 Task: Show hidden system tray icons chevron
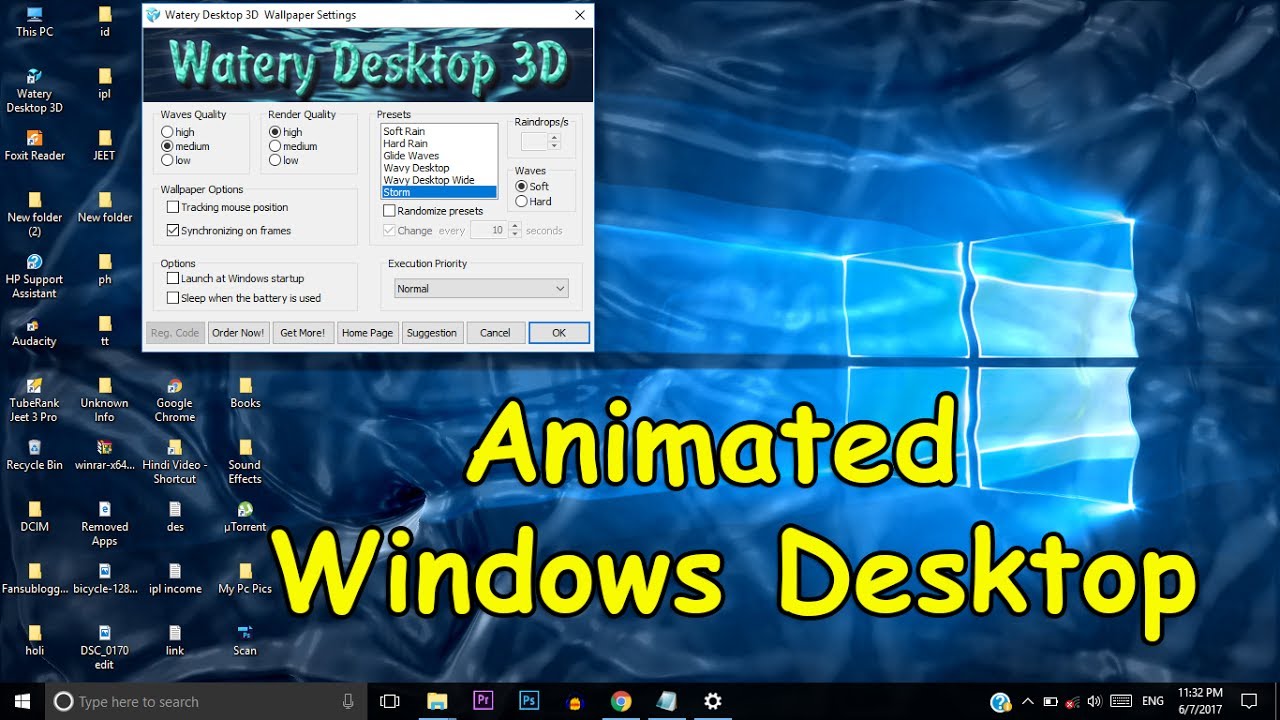[1027, 701]
